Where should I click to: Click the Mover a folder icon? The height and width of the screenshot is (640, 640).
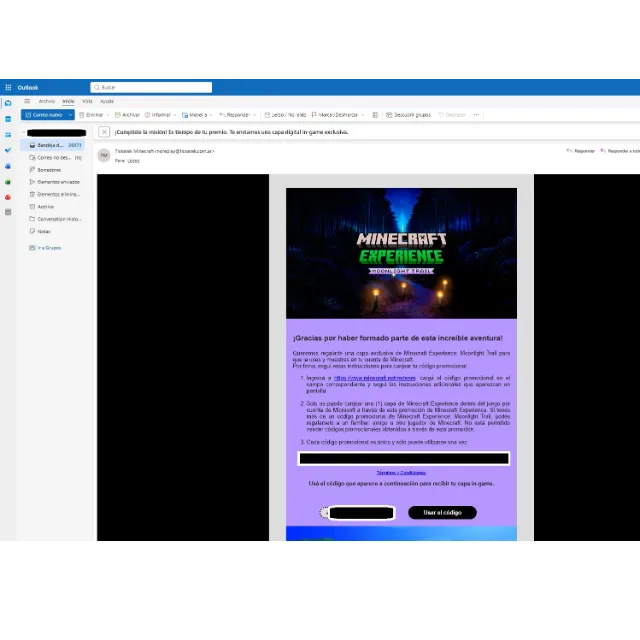(x=185, y=115)
